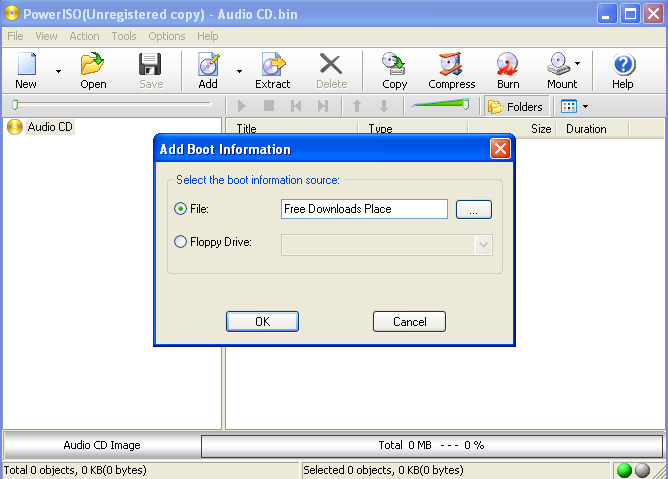Screen dimensions: 668x479
Task: Click the browse (...) button
Action: tap(474, 209)
